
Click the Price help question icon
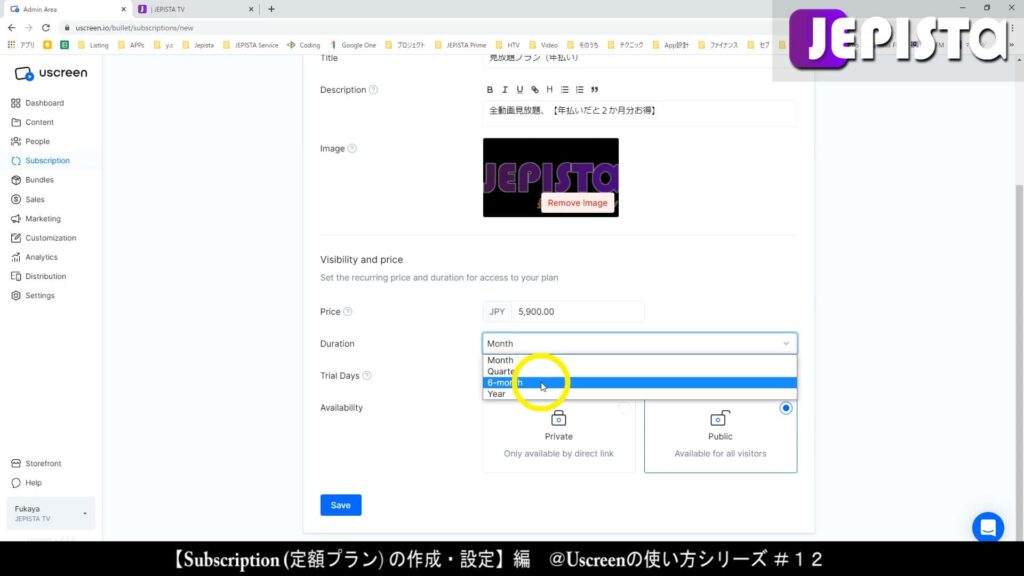347,312
